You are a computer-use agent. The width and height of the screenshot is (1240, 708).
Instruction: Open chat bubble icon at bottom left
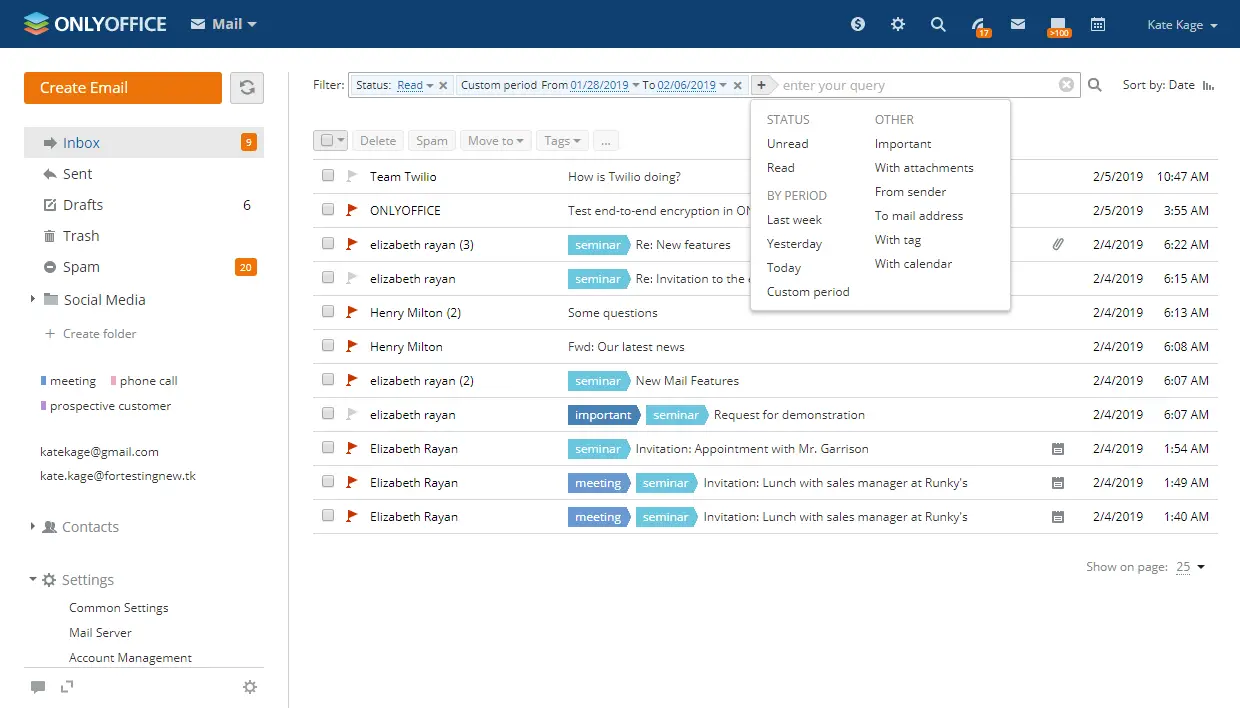pos(38,687)
